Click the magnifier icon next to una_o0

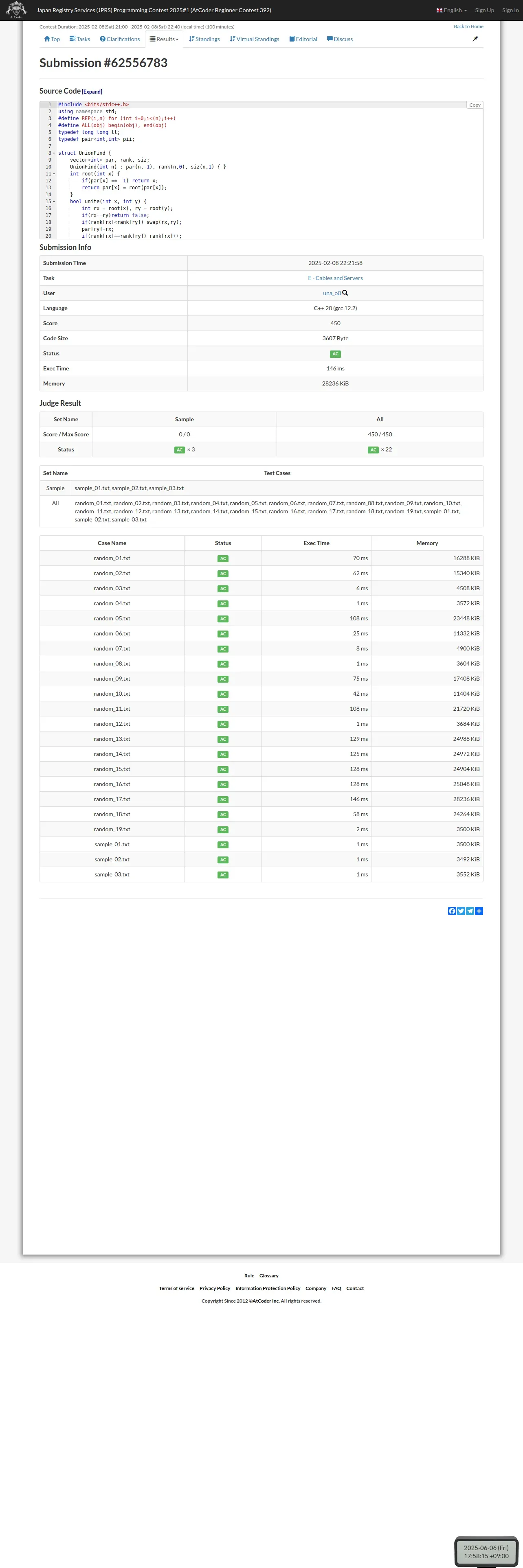345,293
